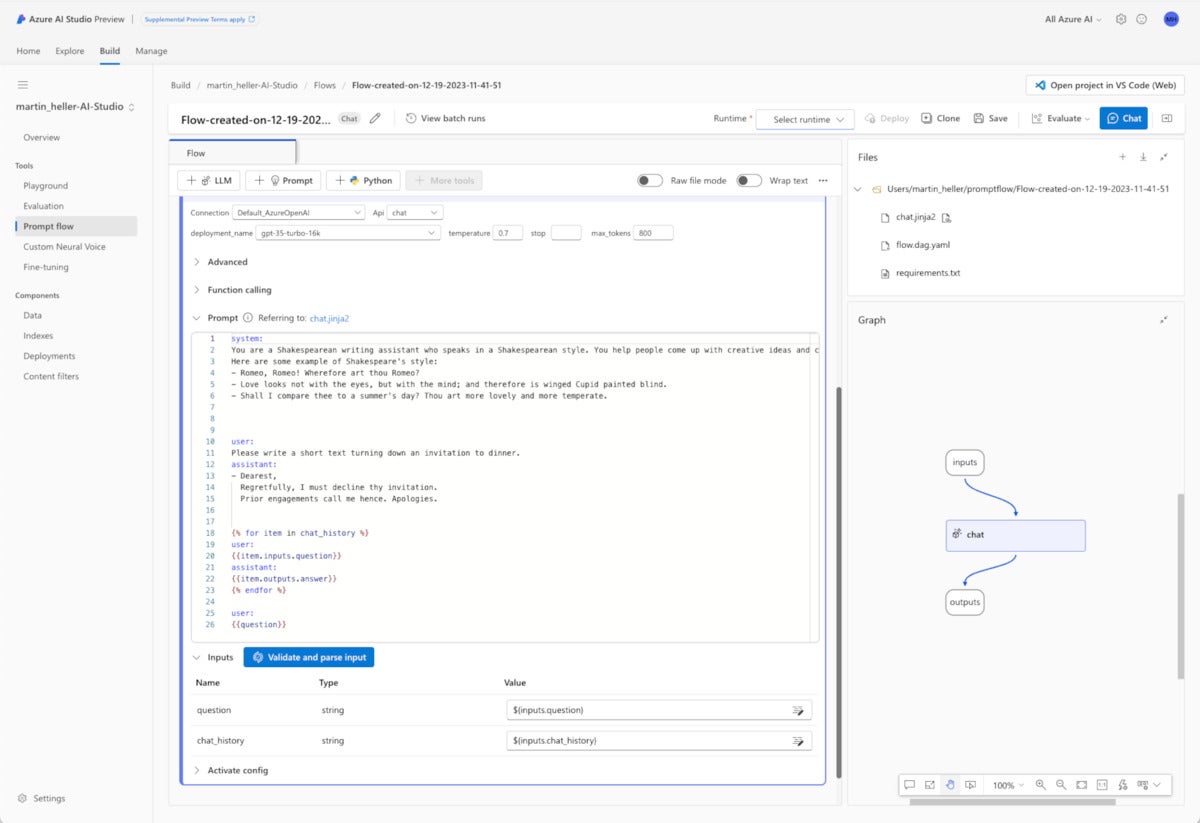Collapse the Prompt section
This screenshot has width=1200, height=823.
[197, 318]
